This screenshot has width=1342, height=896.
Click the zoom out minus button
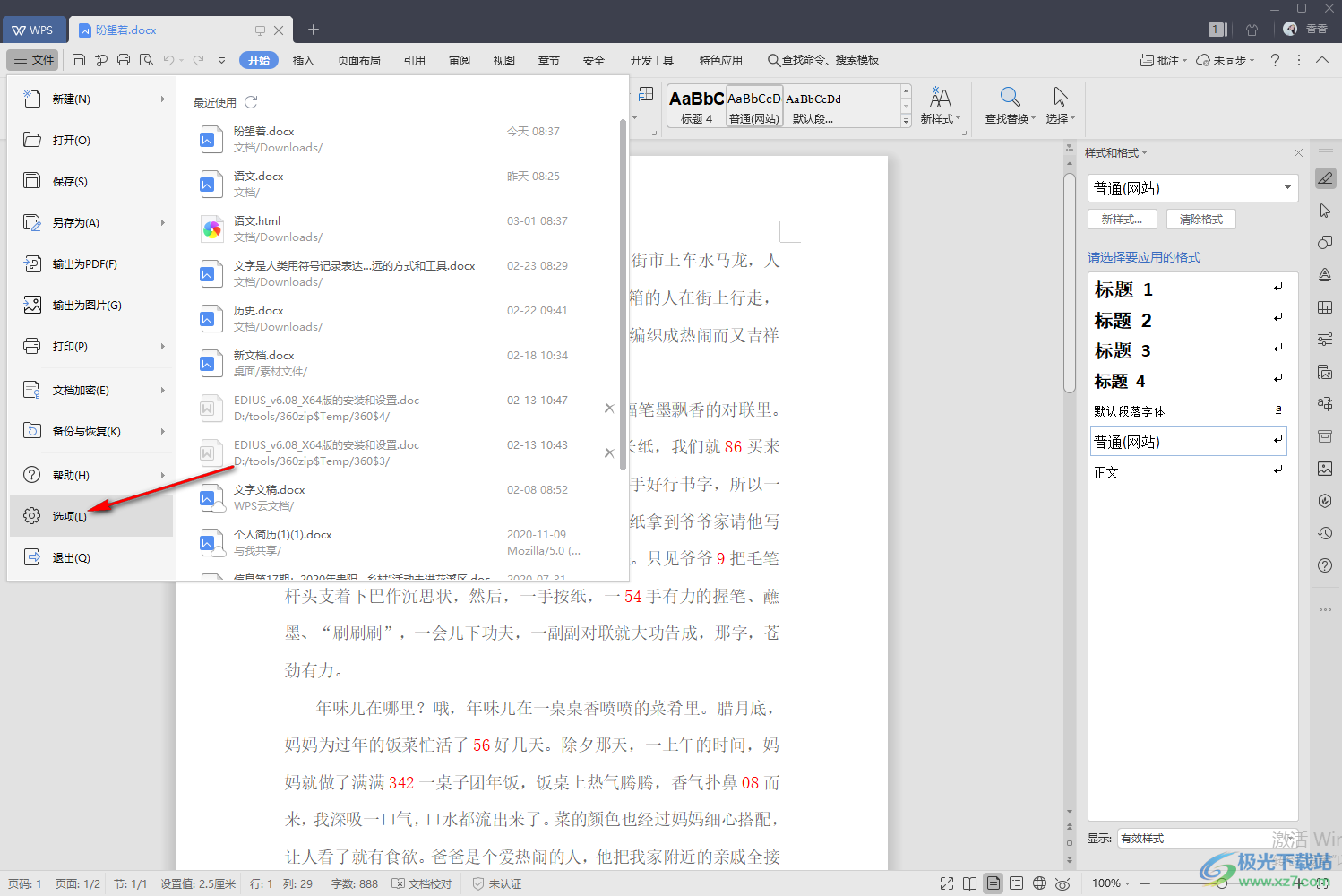1145,883
